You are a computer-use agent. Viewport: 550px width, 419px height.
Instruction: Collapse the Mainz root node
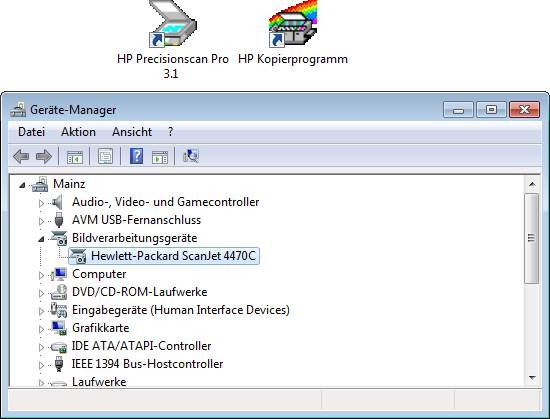pos(22,185)
